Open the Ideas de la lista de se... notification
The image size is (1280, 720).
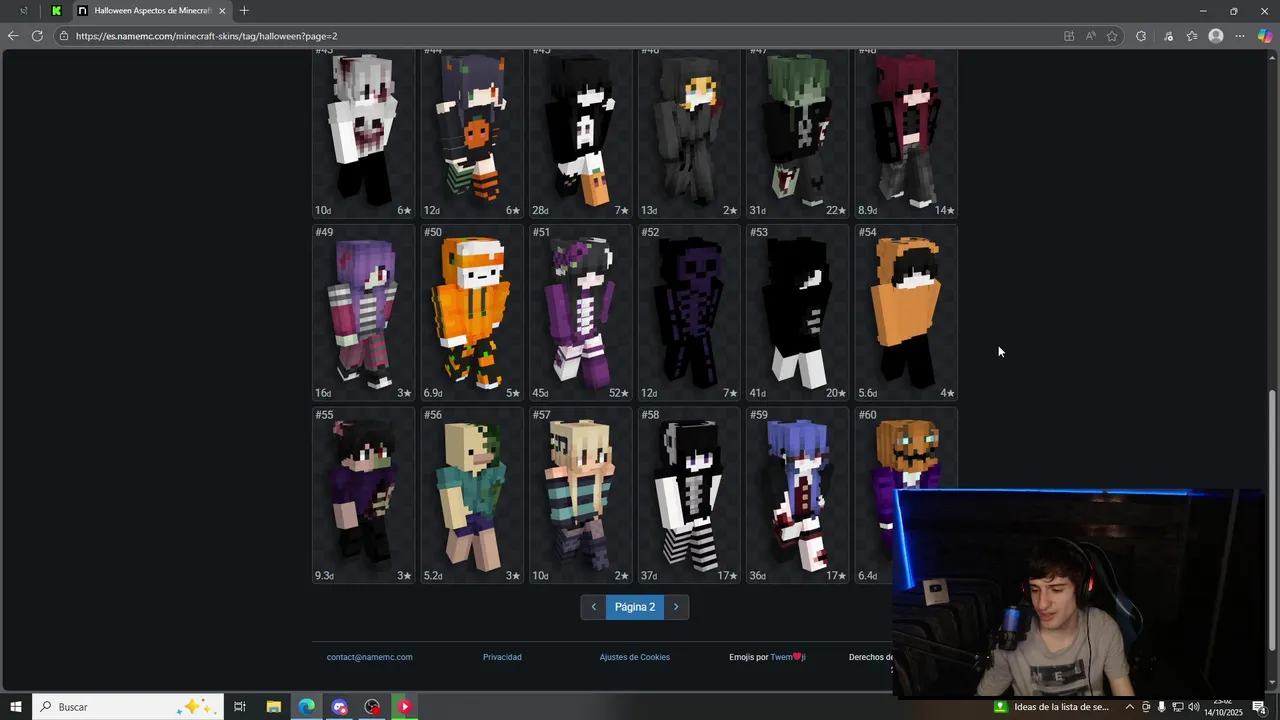(1052, 707)
